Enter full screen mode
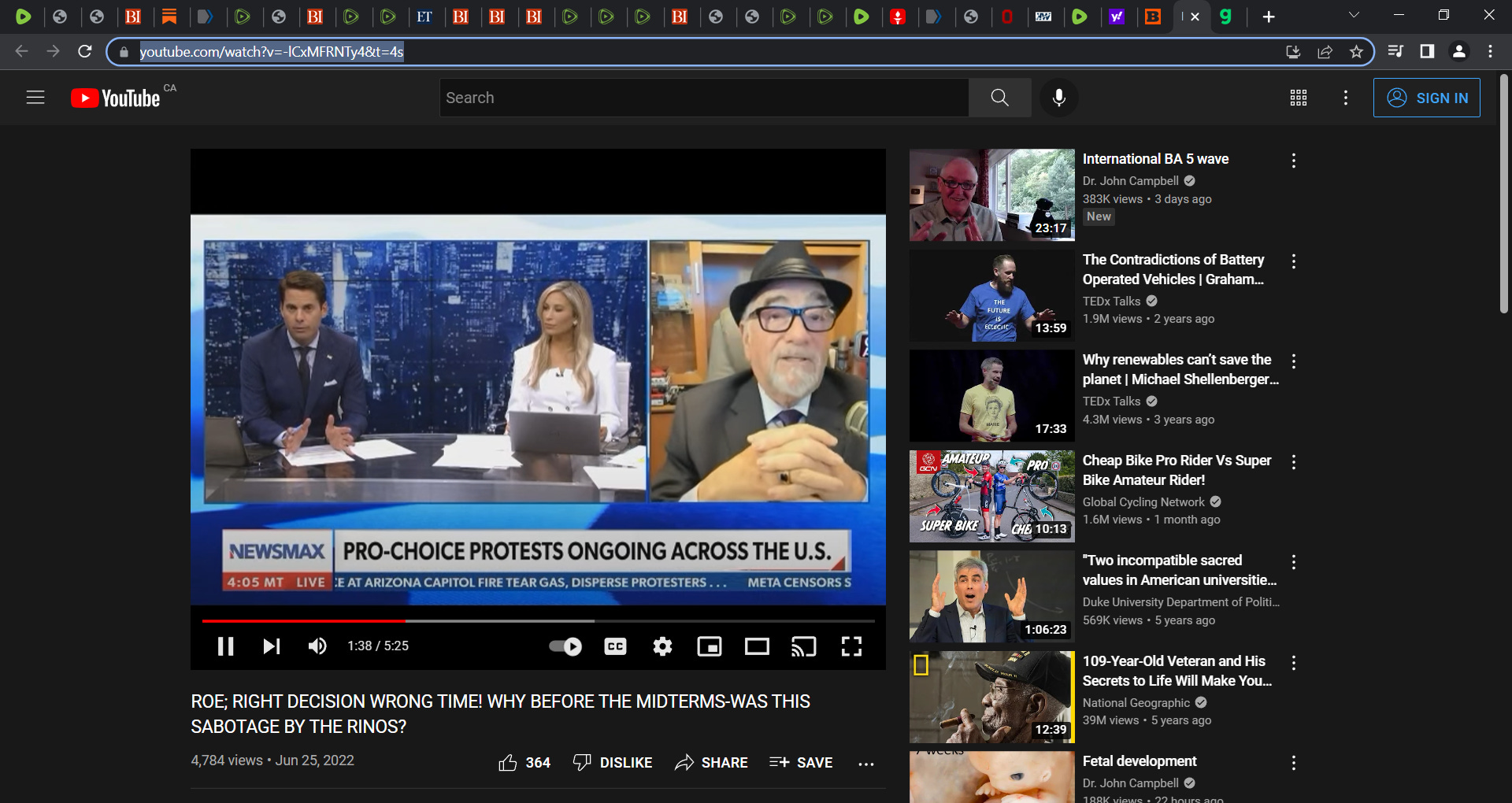 pos(851,646)
